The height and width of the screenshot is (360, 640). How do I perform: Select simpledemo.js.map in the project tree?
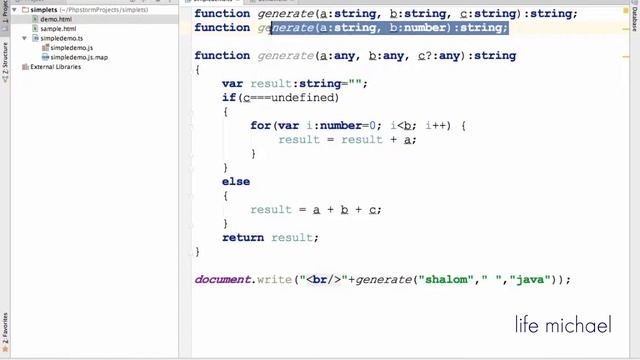click(x=79, y=57)
